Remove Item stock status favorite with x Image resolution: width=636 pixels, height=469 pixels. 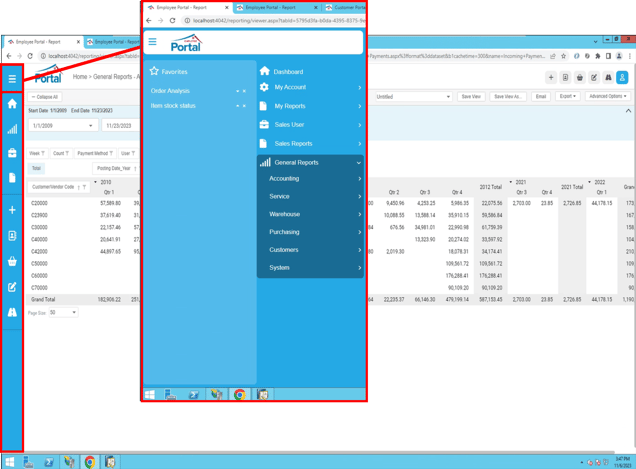click(x=244, y=106)
